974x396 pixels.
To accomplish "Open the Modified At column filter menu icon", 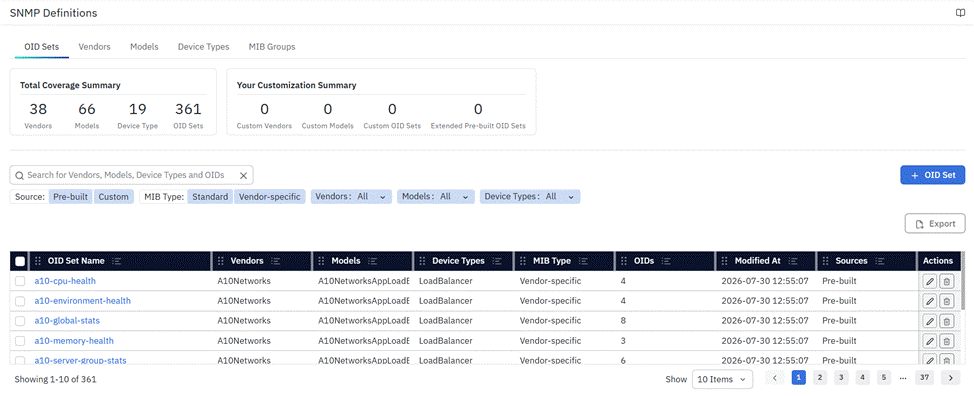I will point(793,261).
